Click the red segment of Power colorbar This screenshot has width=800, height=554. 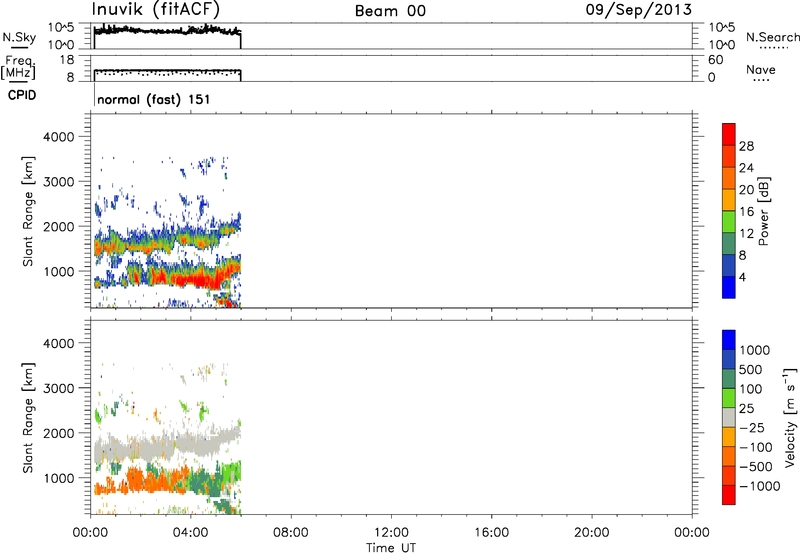pos(729,134)
